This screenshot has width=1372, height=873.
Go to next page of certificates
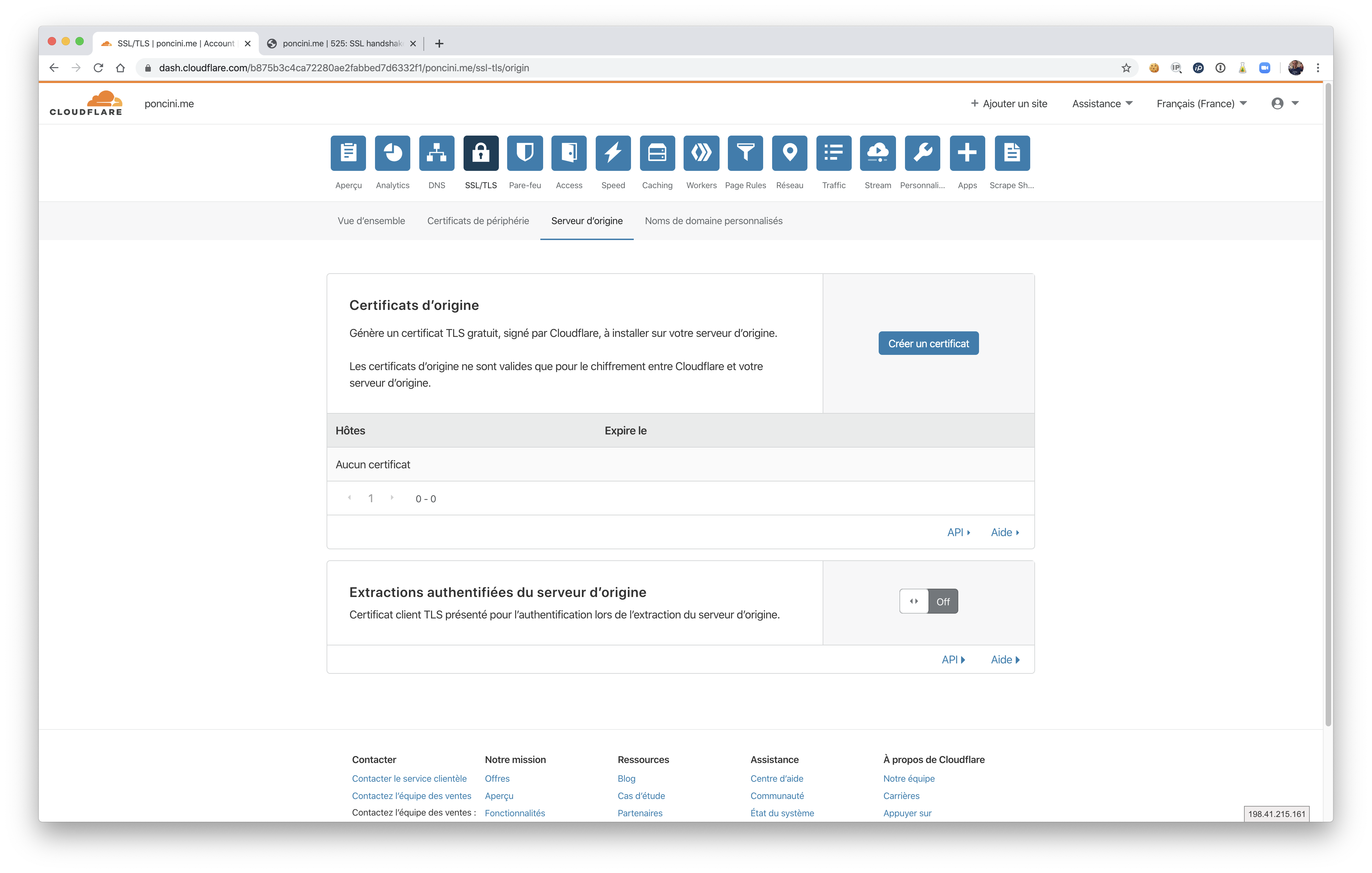pyautogui.click(x=392, y=497)
